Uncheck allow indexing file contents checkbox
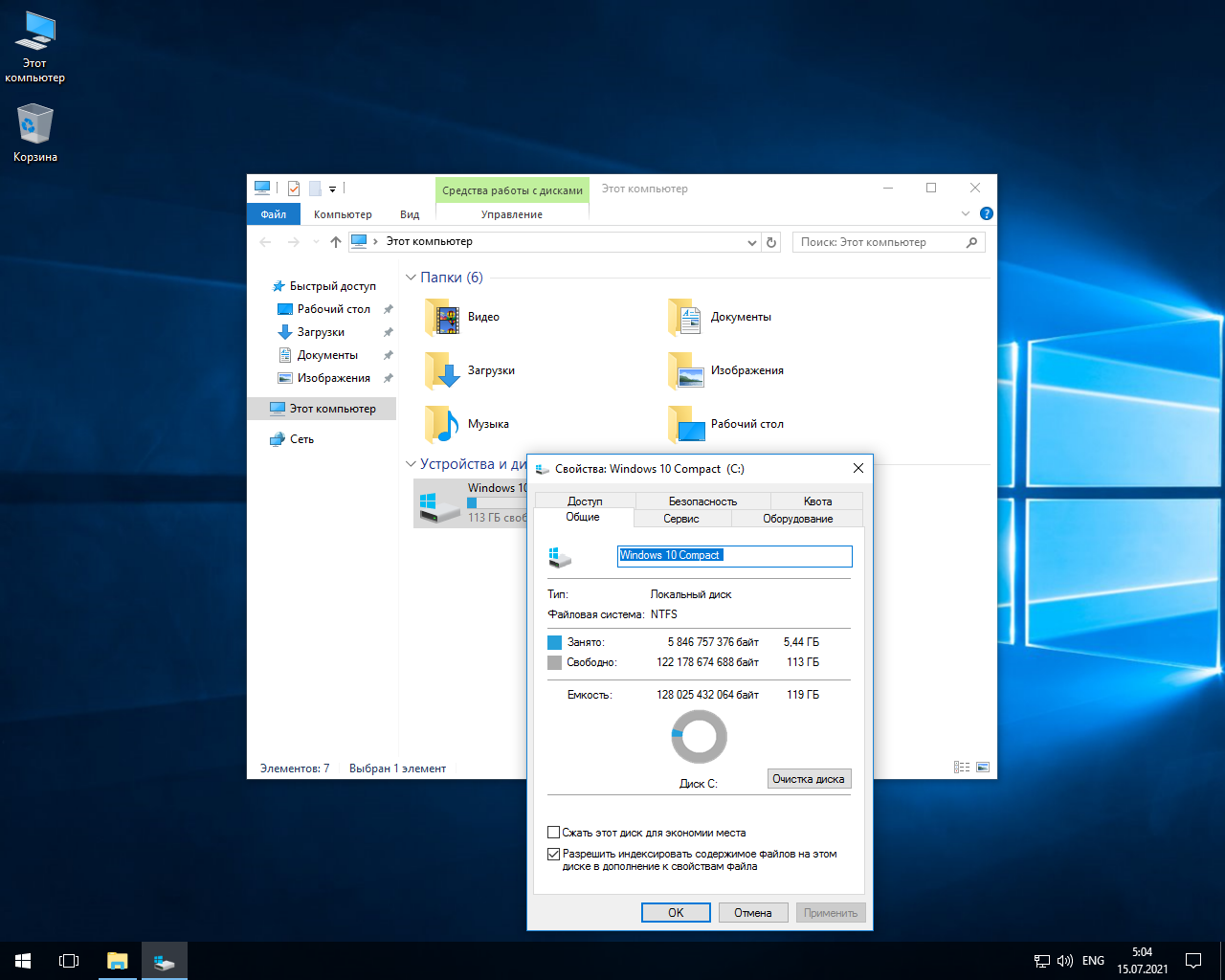 point(554,854)
